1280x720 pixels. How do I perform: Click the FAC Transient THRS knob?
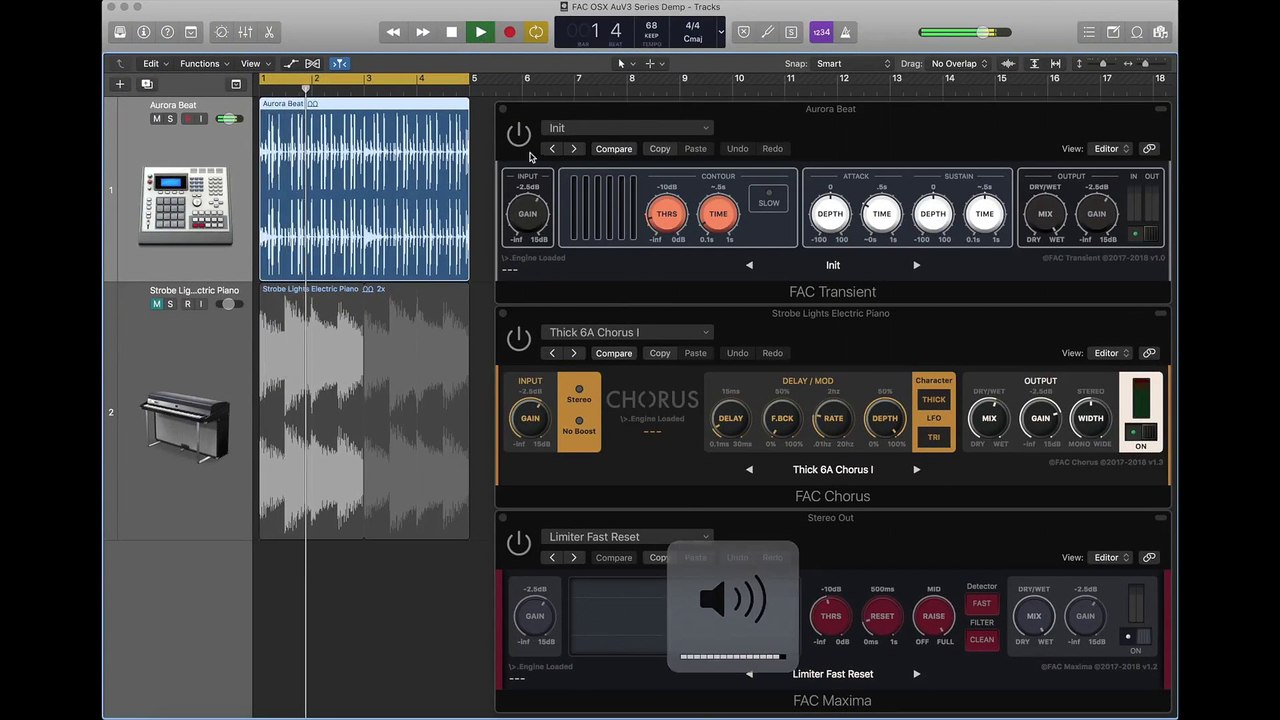click(666, 213)
